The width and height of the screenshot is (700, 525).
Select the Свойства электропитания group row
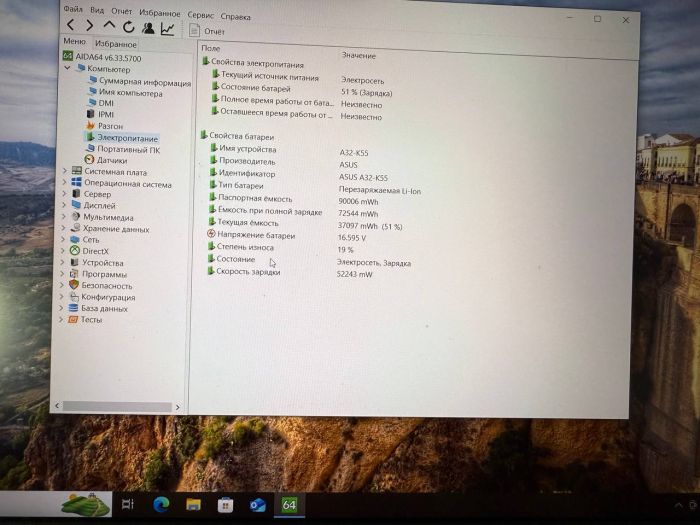pyautogui.click(x=253, y=63)
